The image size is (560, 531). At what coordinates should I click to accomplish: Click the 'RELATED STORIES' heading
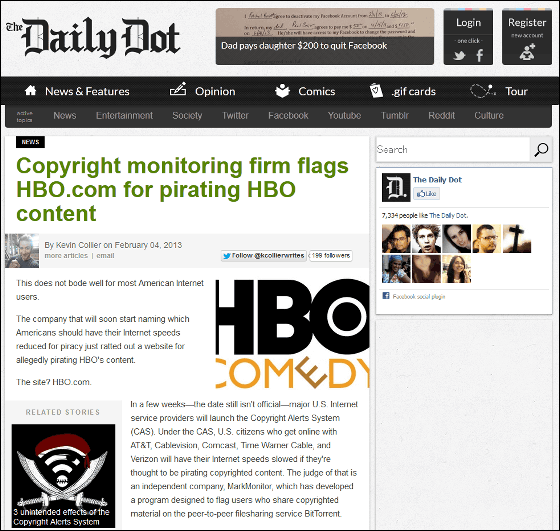click(62, 412)
